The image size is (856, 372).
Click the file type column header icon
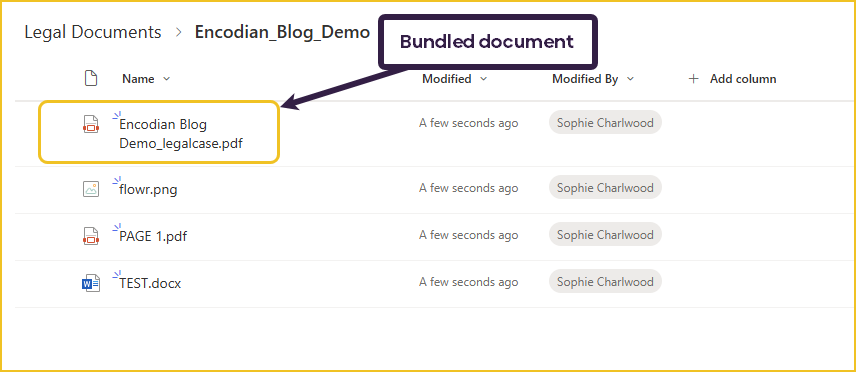91,79
